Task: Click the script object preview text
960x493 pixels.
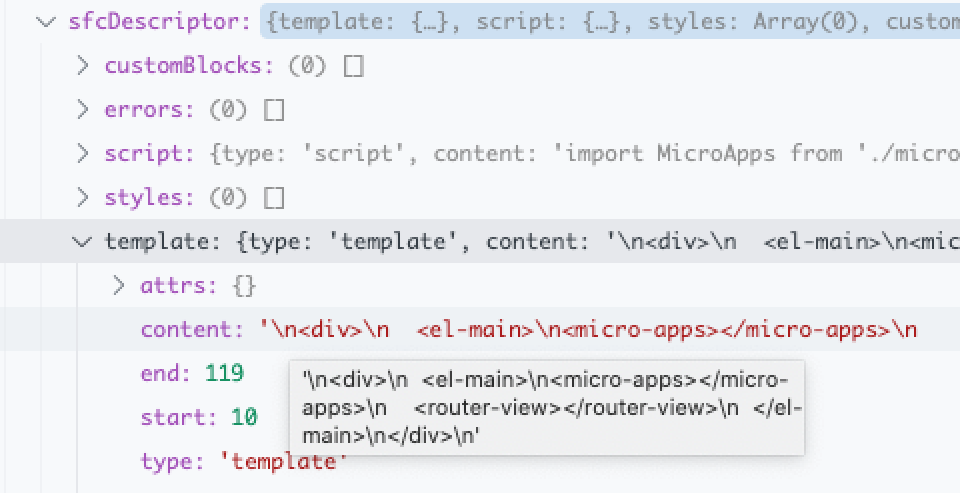Action: click(585, 154)
